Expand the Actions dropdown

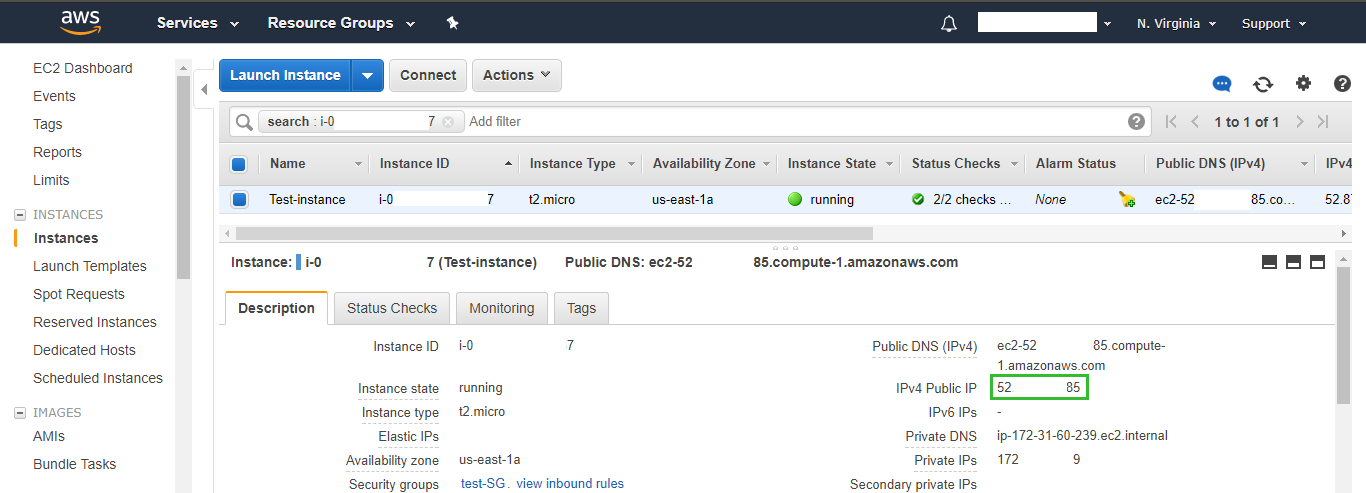516,75
